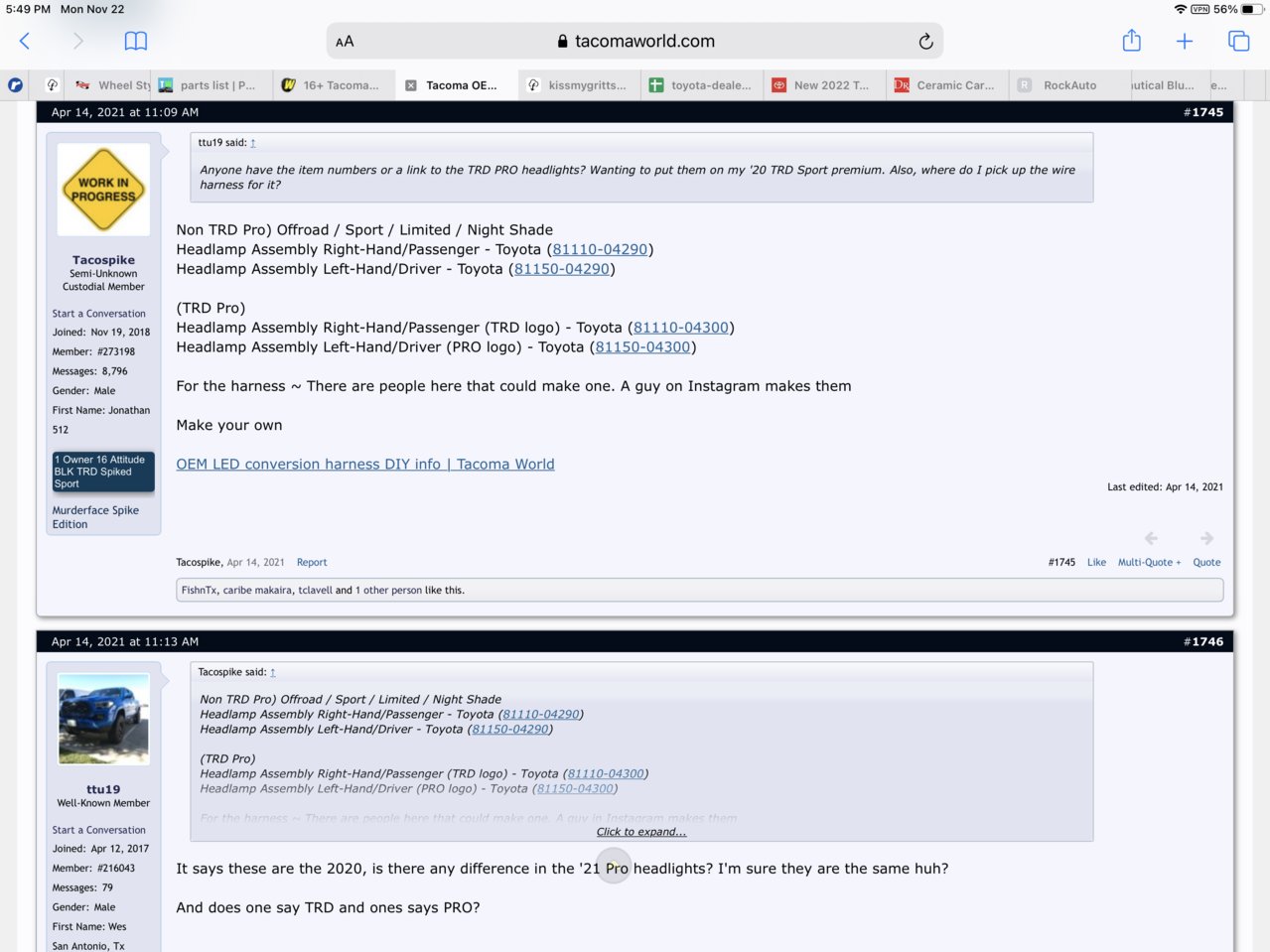Go back with the Safari back arrow
Screen dimensions: 1270x952
(25, 41)
